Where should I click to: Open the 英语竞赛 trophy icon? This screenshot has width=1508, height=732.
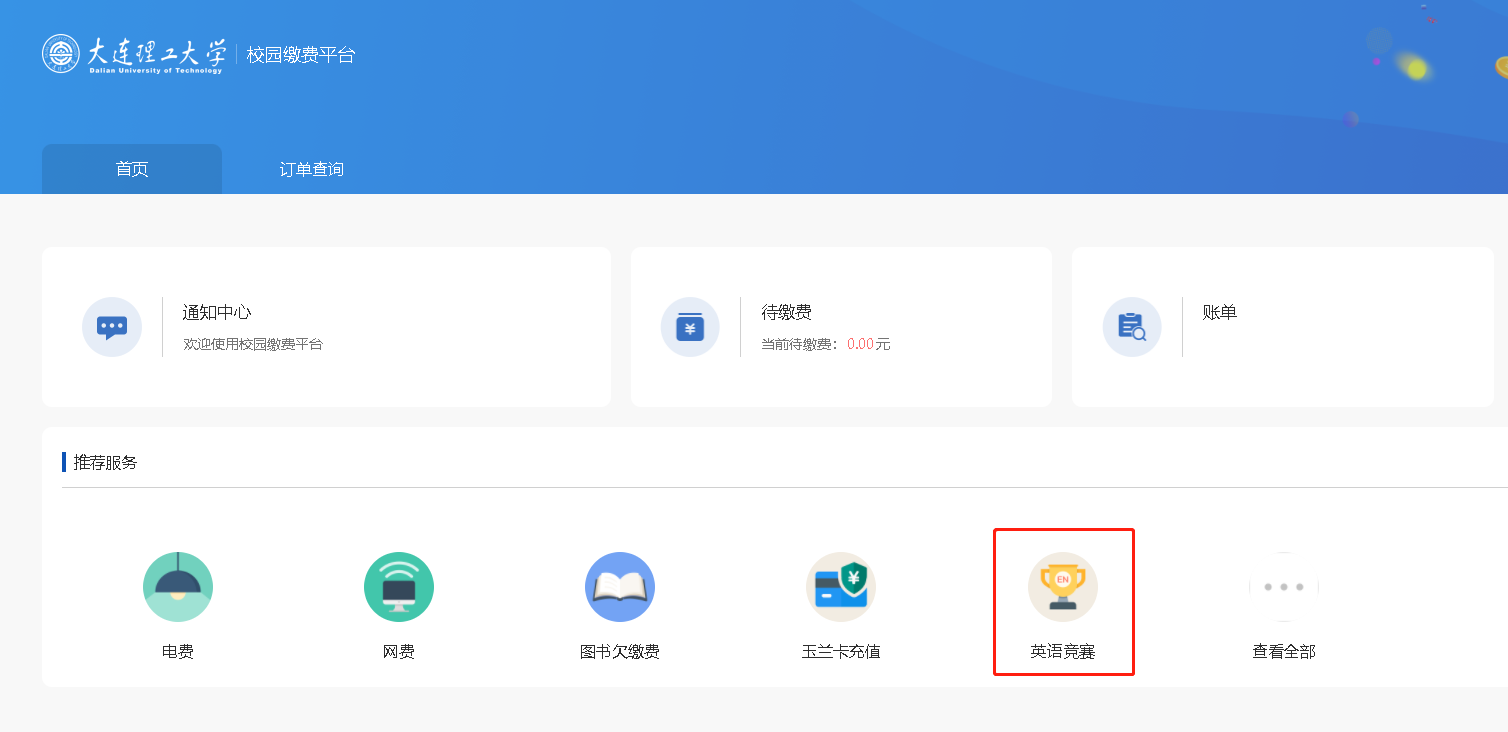coord(1063,587)
